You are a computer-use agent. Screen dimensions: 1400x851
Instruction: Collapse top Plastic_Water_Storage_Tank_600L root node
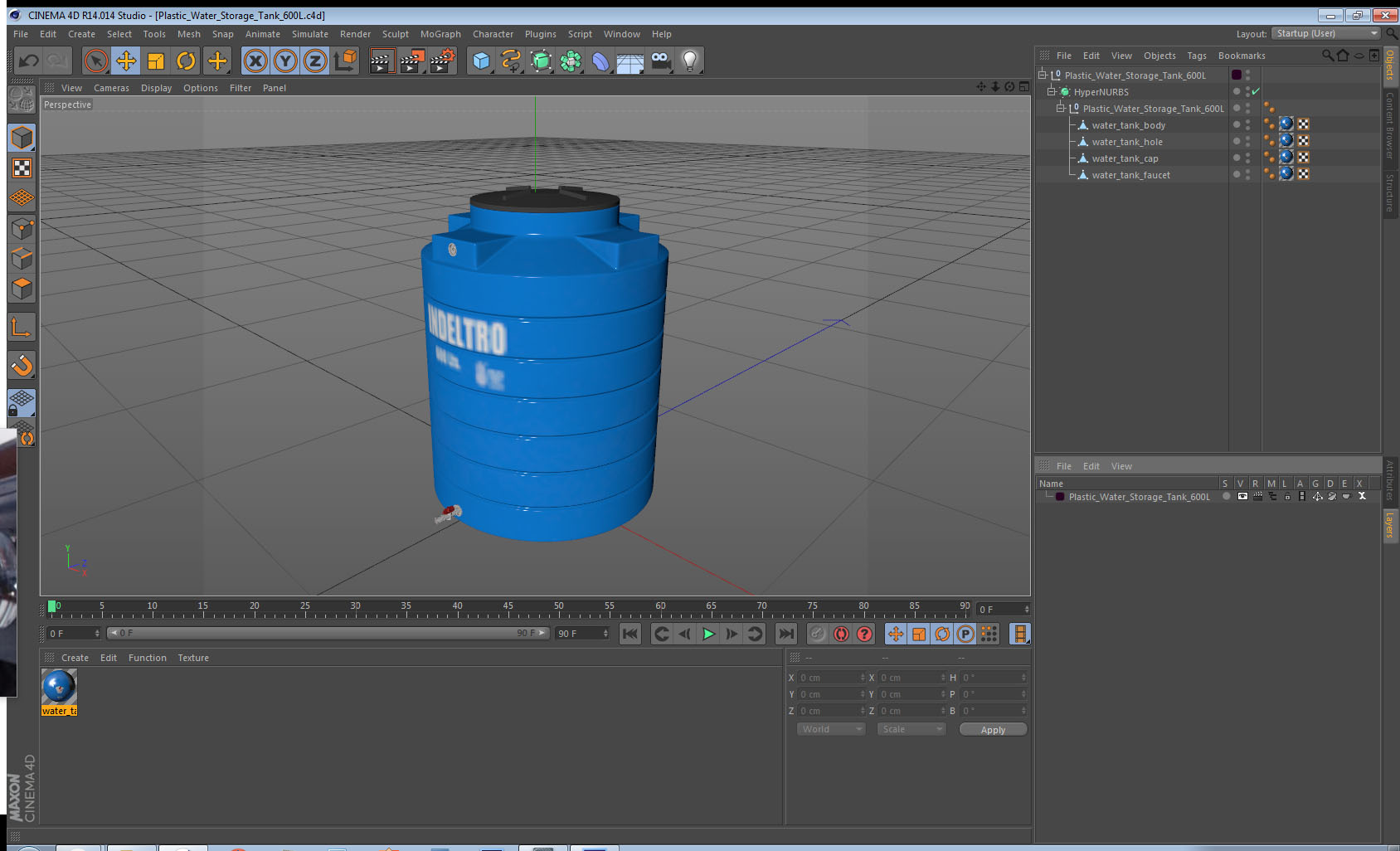pyautogui.click(x=1042, y=75)
